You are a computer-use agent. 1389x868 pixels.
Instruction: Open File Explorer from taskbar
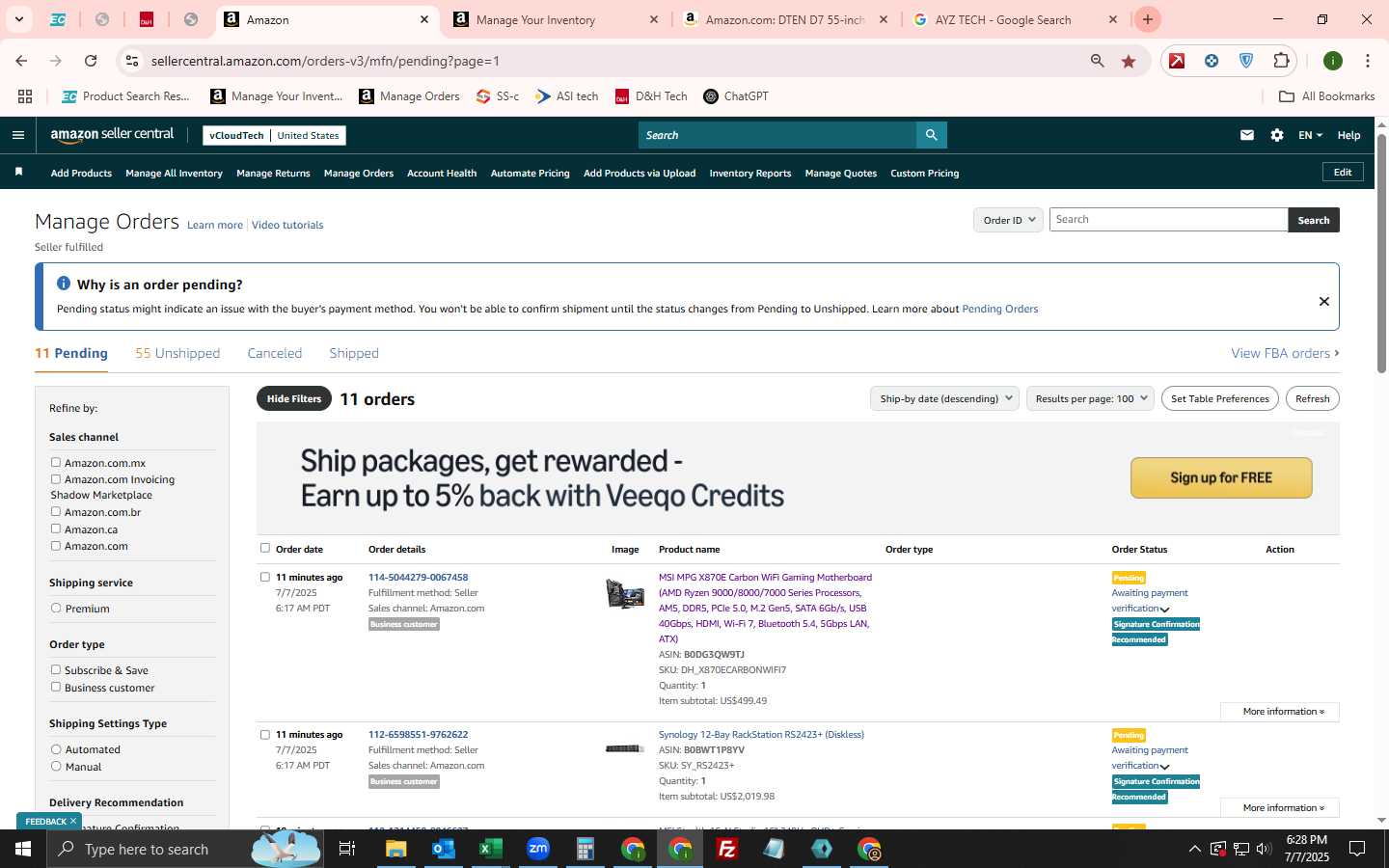[396, 849]
